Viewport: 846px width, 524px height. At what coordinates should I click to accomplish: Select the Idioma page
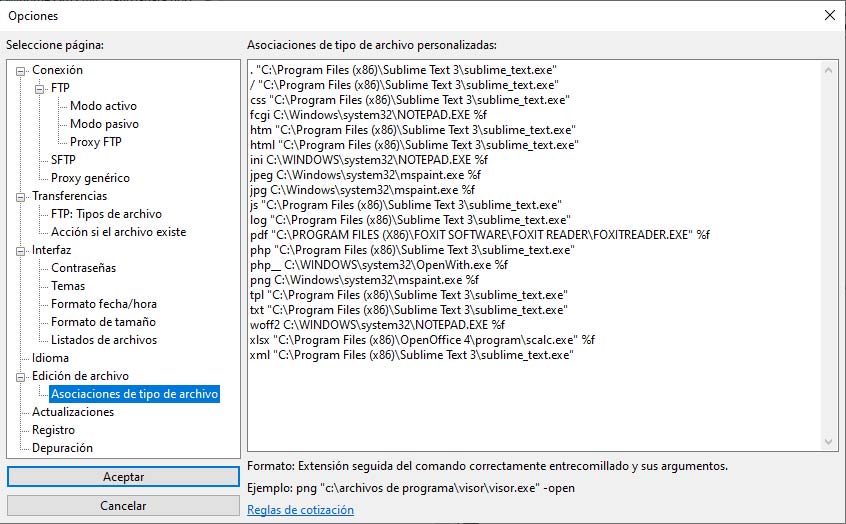point(50,358)
